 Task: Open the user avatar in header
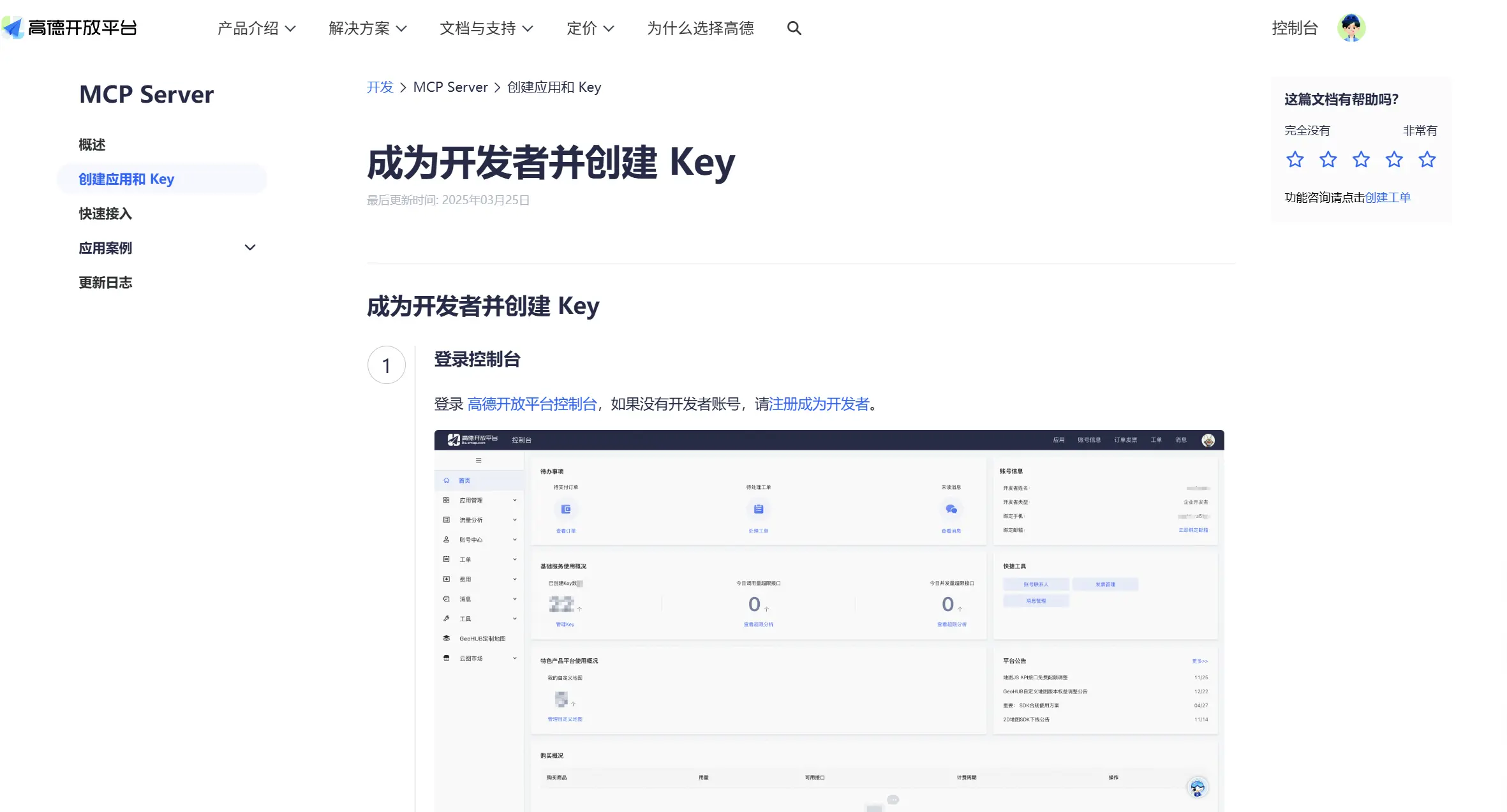(x=1351, y=28)
